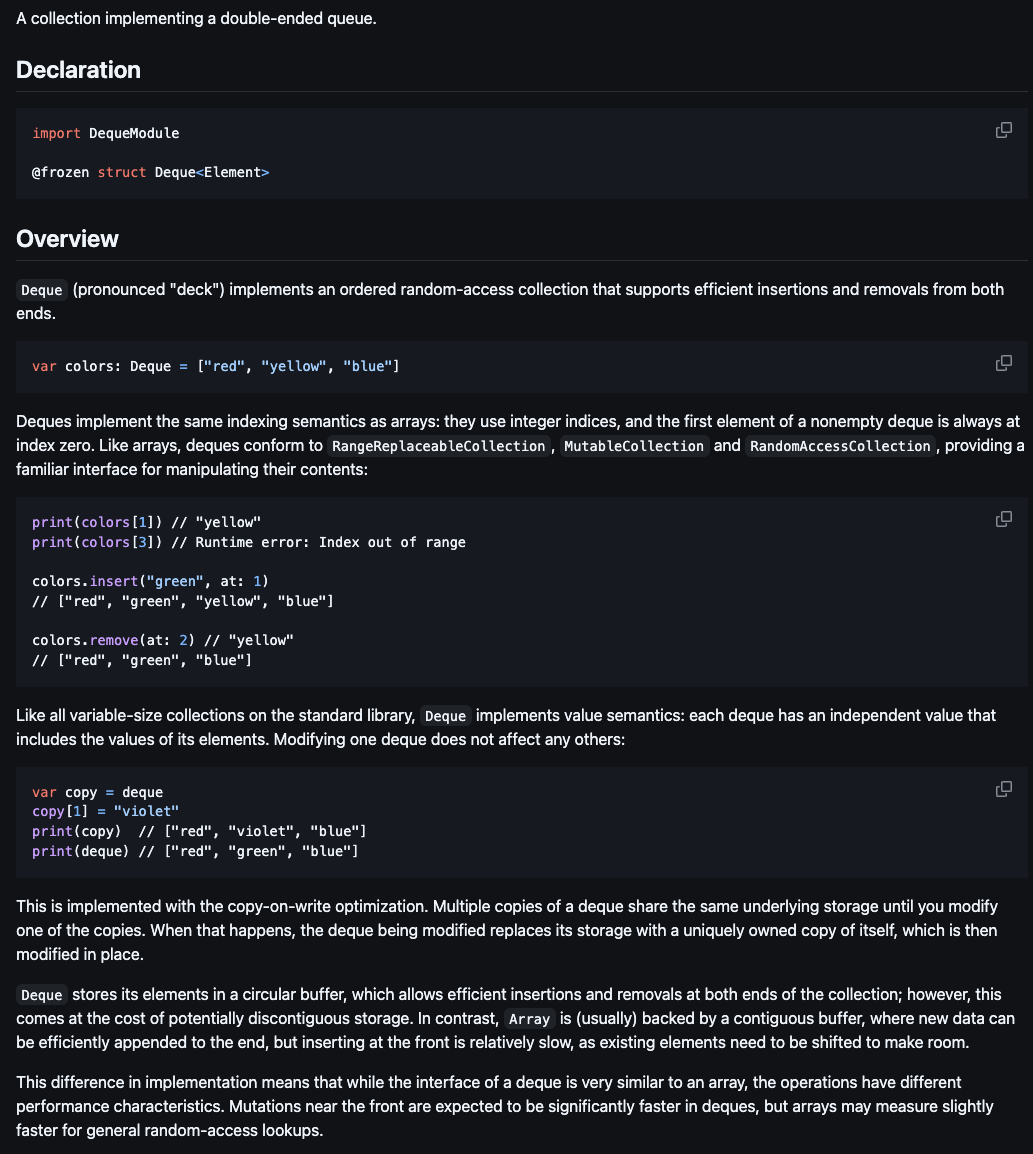Click the MutableCollection inline code term
Image resolution: width=1033 pixels, height=1154 pixels.
coord(634,446)
